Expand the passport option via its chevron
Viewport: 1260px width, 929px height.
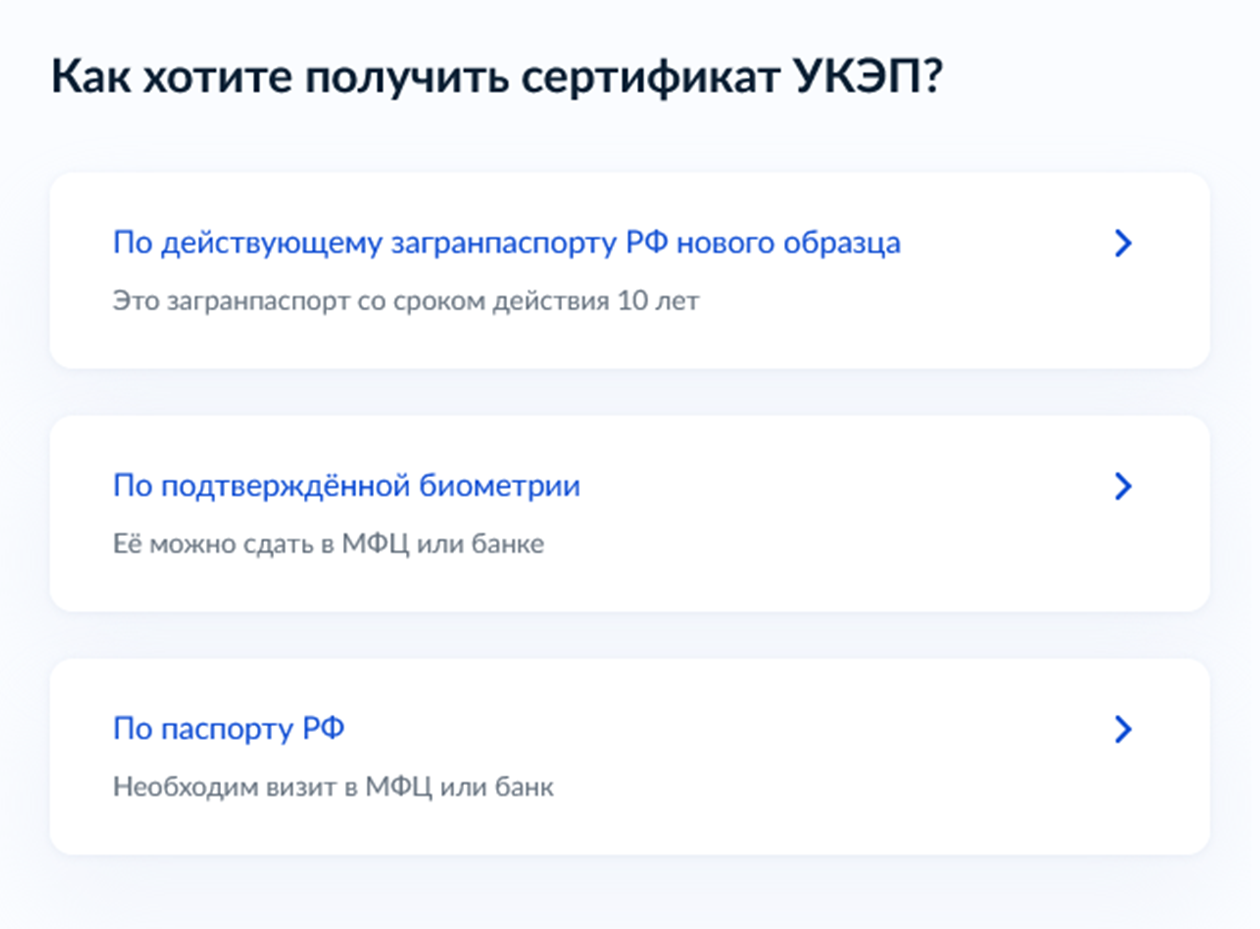click(x=1124, y=728)
